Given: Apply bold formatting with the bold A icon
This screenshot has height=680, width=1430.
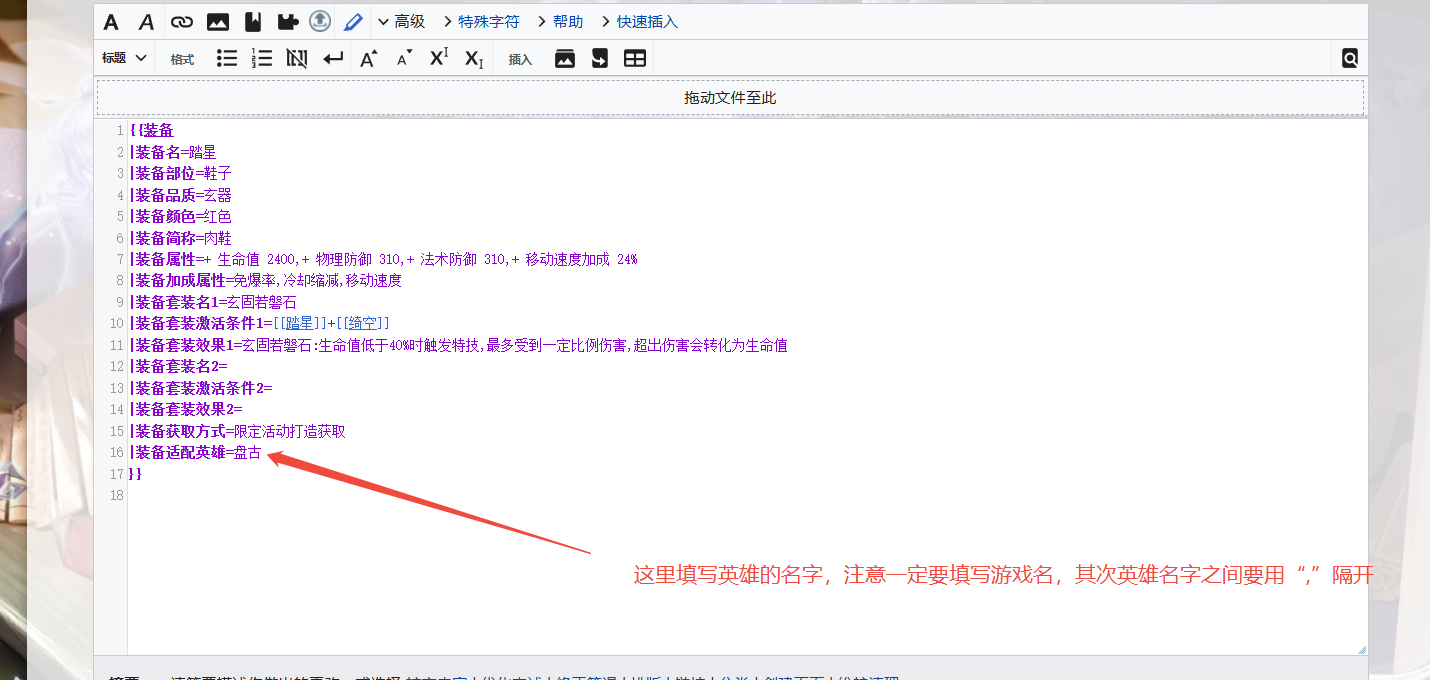Looking at the screenshot, I should coord(111,22).
